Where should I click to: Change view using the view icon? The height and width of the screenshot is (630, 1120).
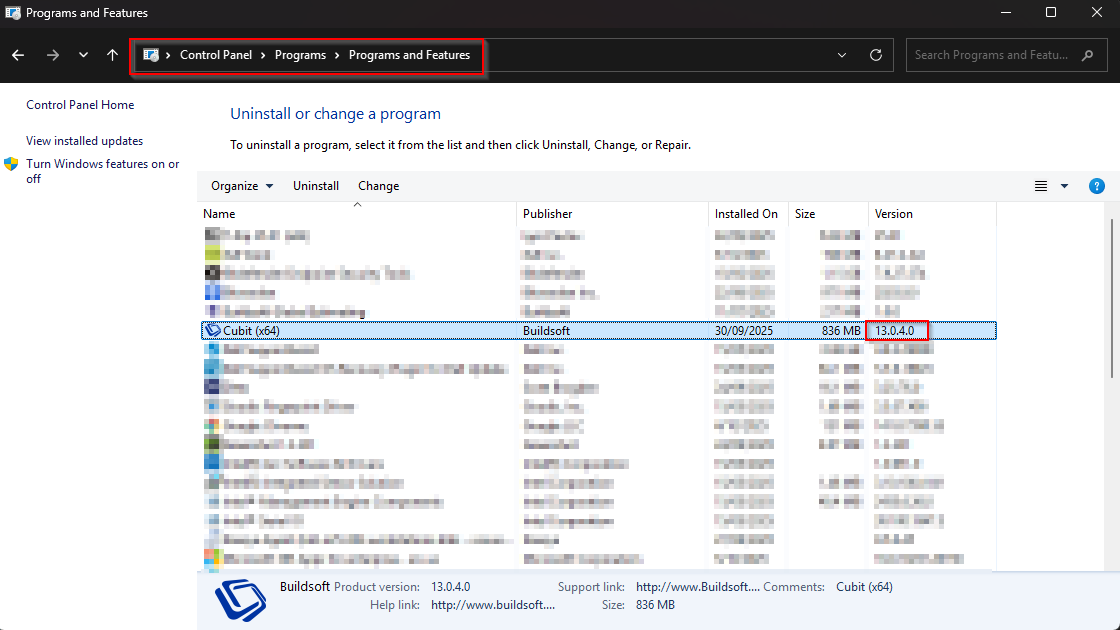(x=1041, y=186)
